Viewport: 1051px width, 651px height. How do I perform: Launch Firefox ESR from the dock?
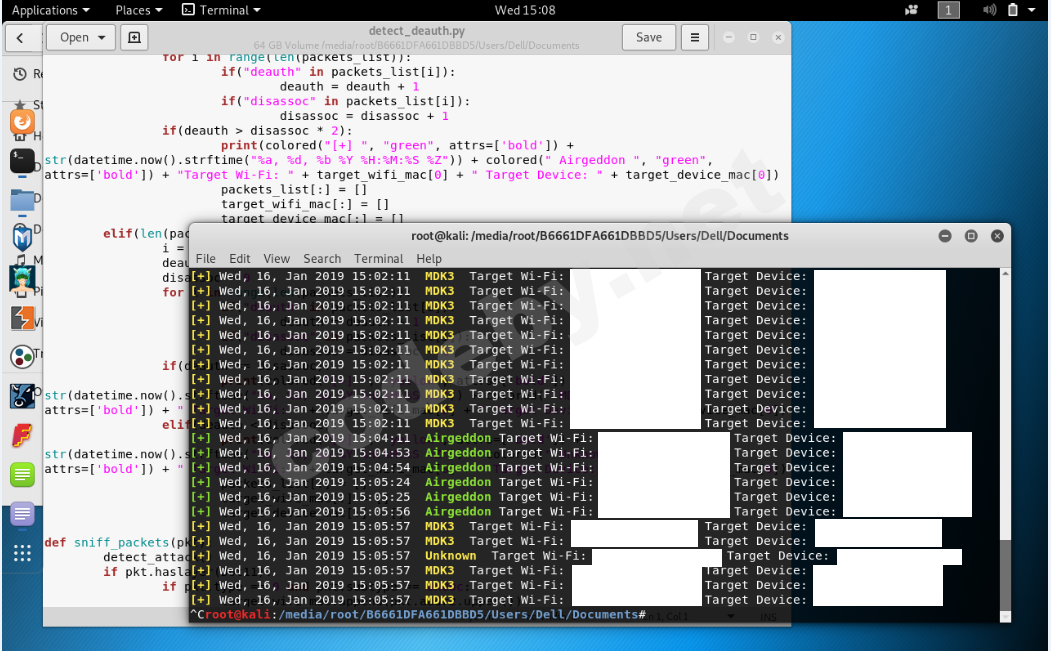pos(22,122)
